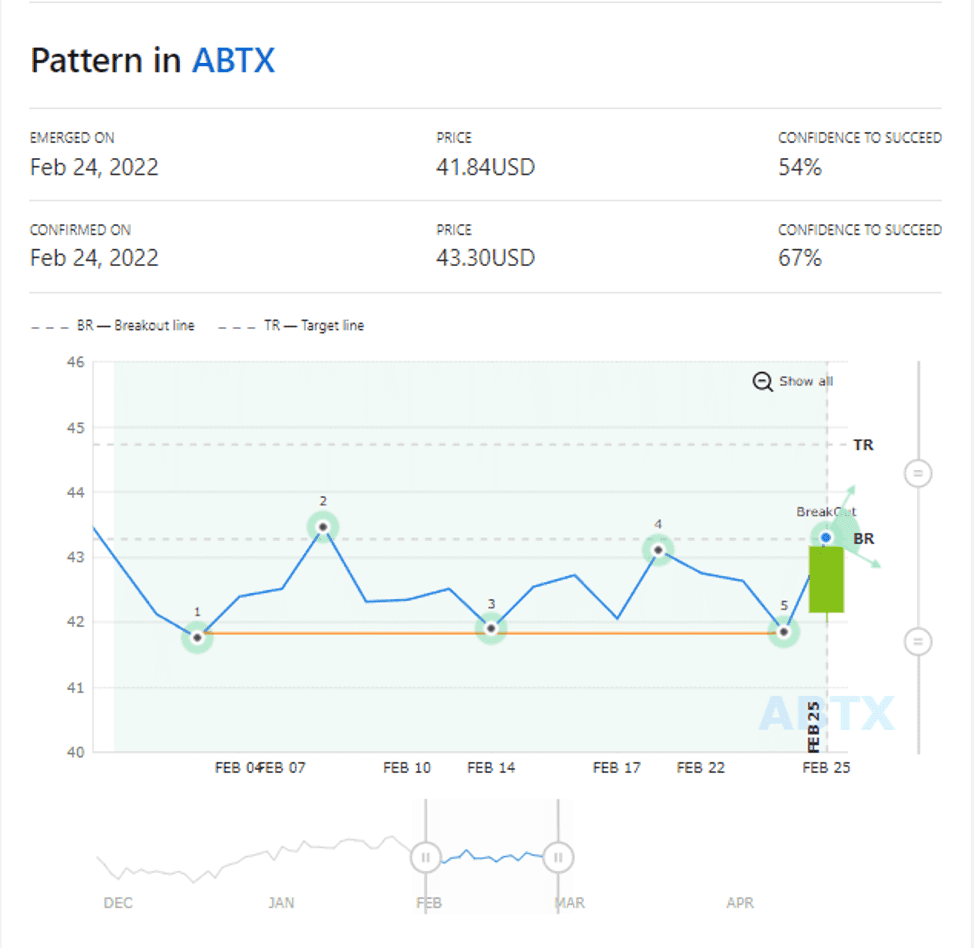Click the ABTX ticker link in the title
The image size is (974, 949).
pyautogui.click(x=233, y=61)
